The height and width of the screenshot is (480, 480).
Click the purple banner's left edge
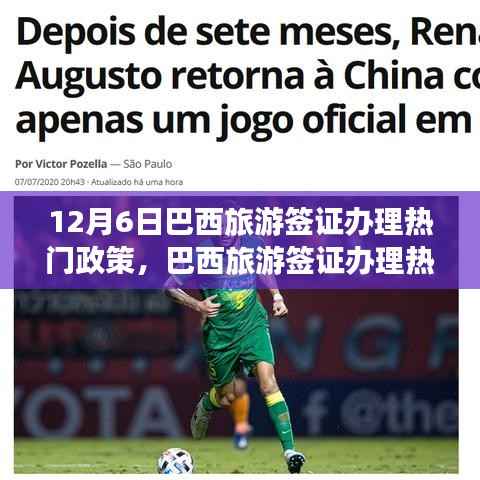[7, 240]
